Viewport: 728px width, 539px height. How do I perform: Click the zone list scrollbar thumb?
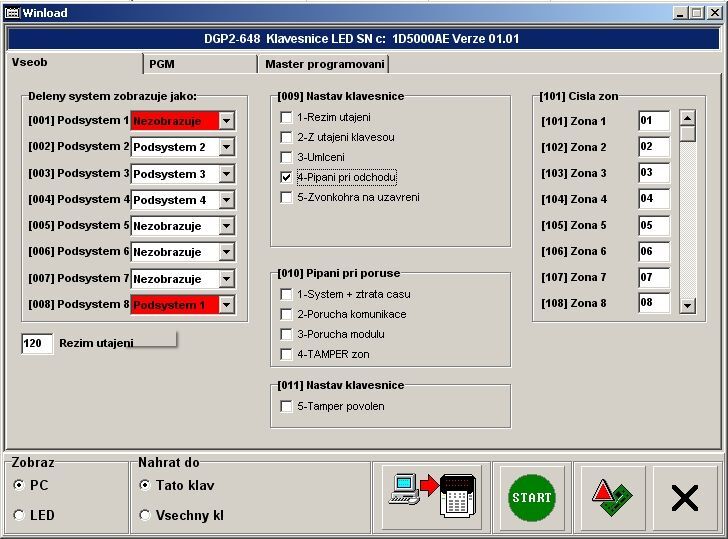(x=687, y=133)
